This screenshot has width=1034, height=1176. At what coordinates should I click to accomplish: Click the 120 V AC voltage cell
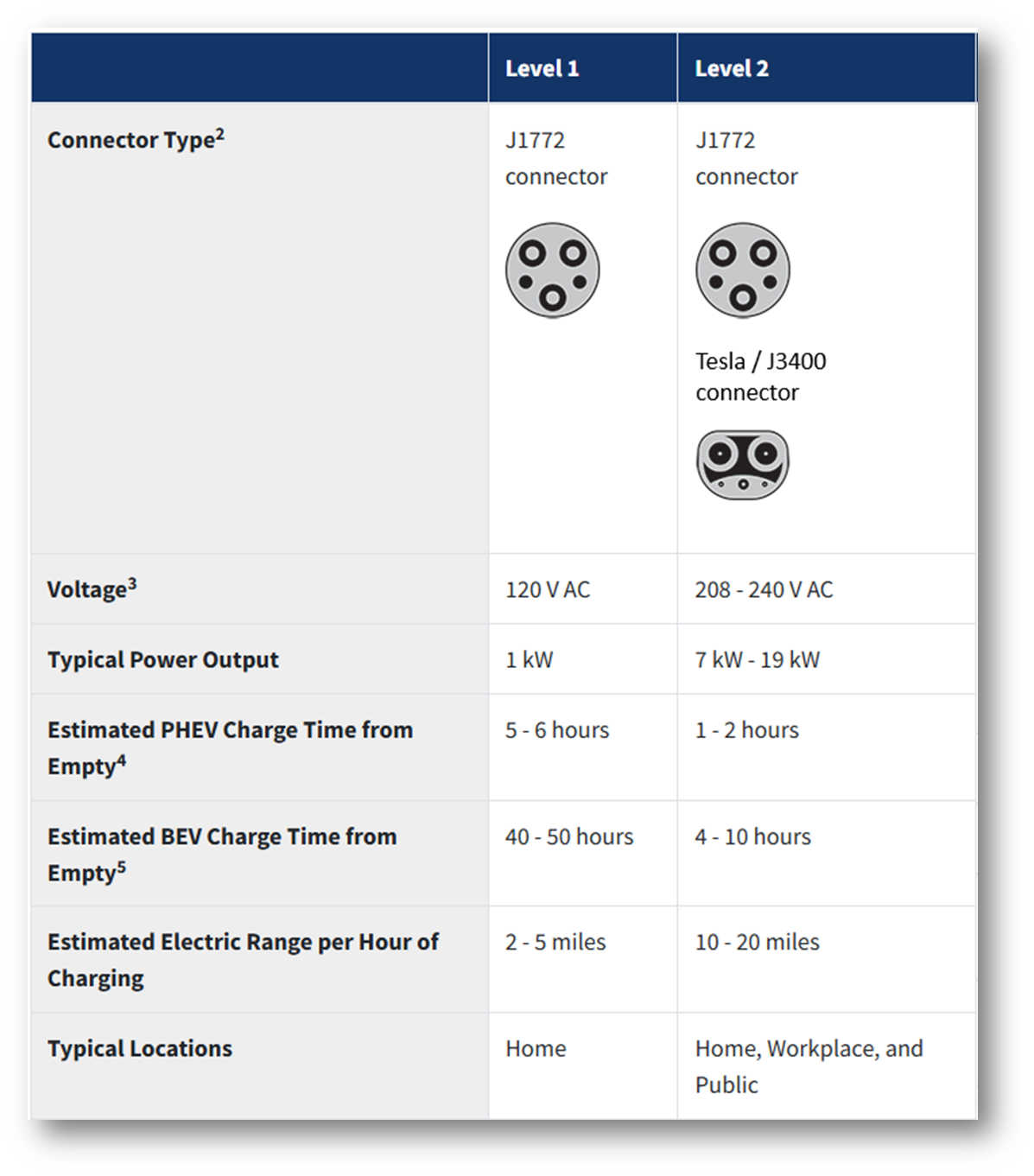point(548,589)
